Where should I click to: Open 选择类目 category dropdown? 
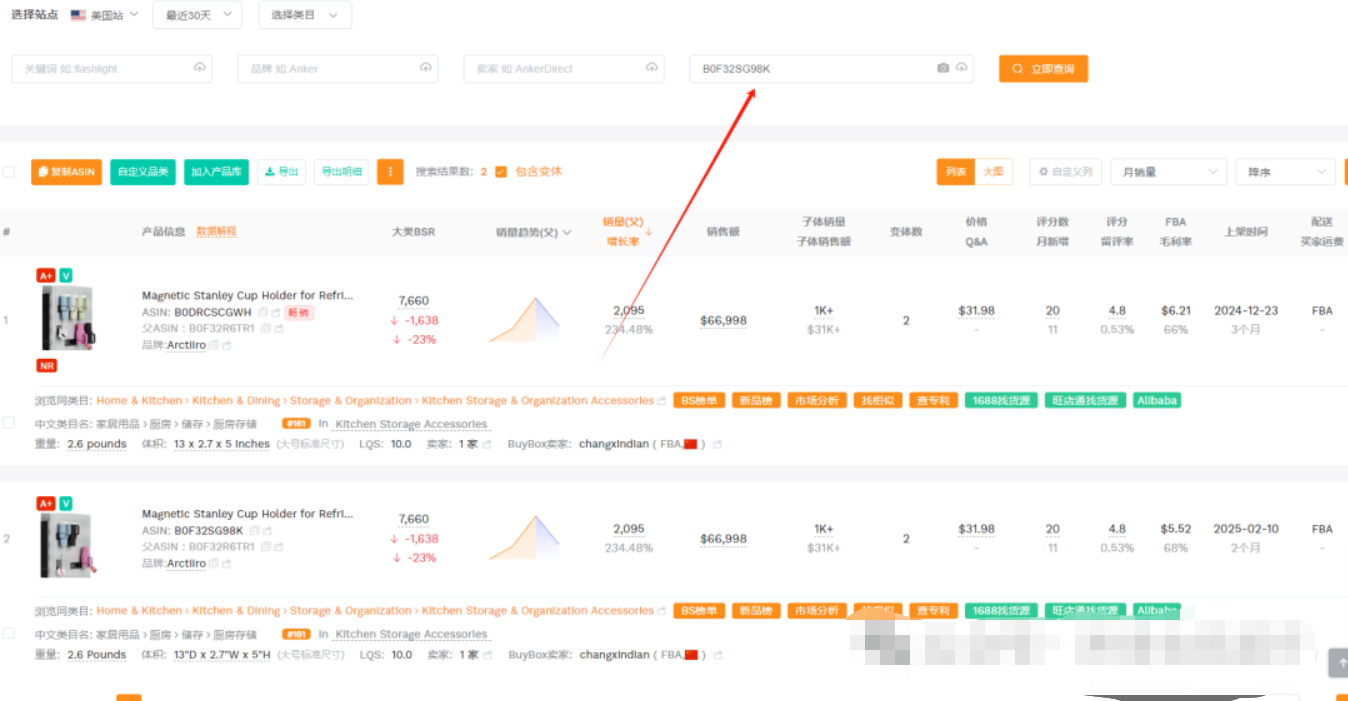point(305,15)
